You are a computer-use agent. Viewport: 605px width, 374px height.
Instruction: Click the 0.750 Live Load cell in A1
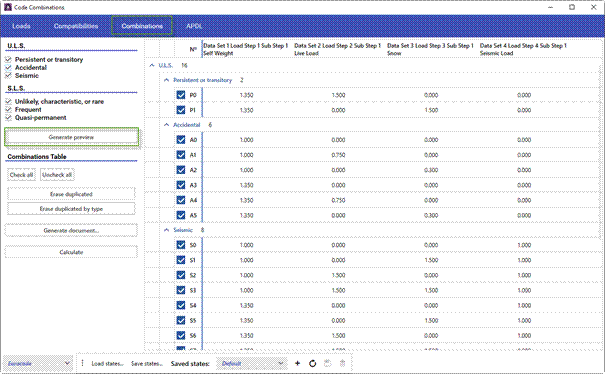(x=338, y=155)
